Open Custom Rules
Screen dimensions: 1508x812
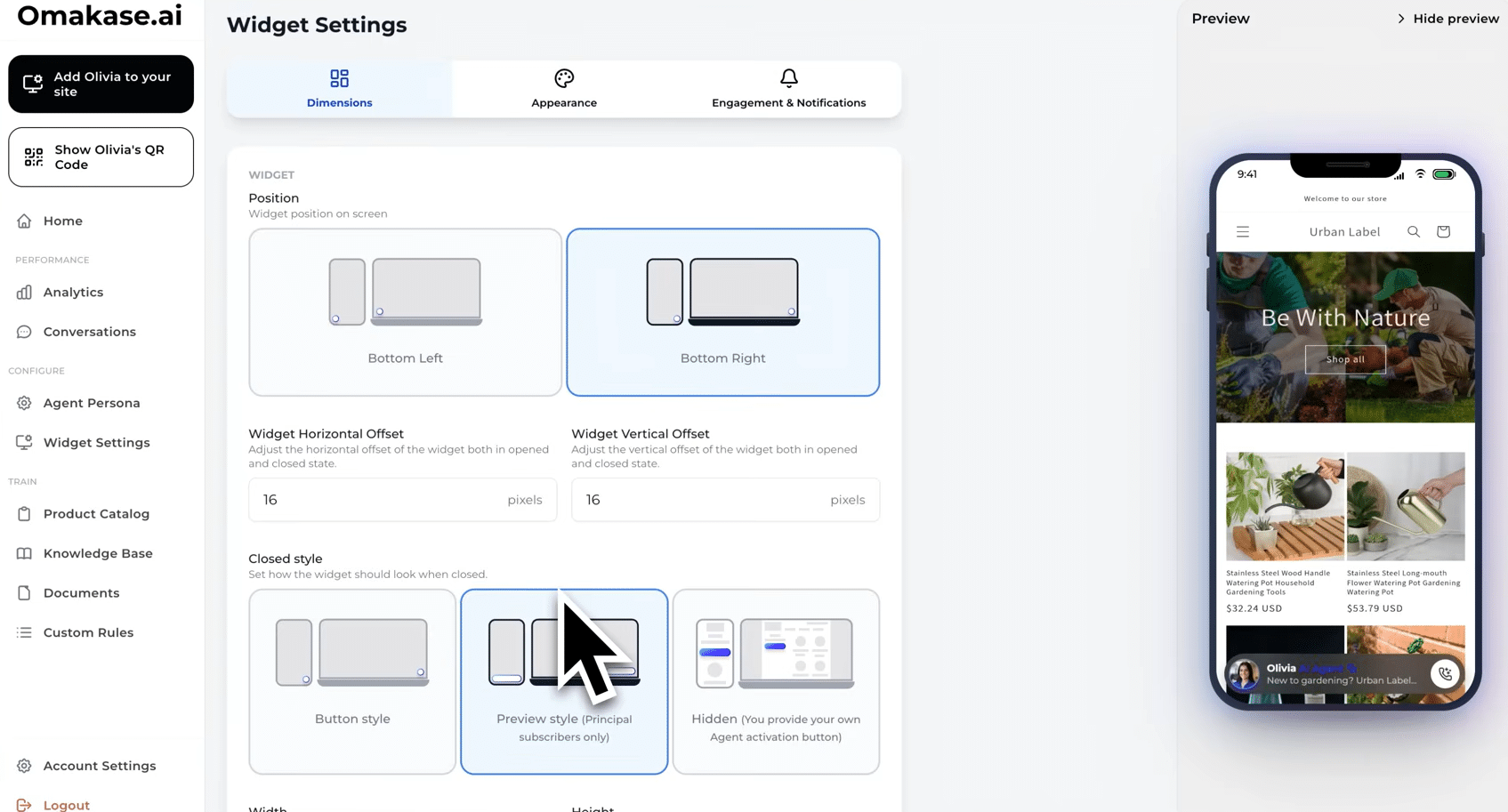[x=88, y=632]
